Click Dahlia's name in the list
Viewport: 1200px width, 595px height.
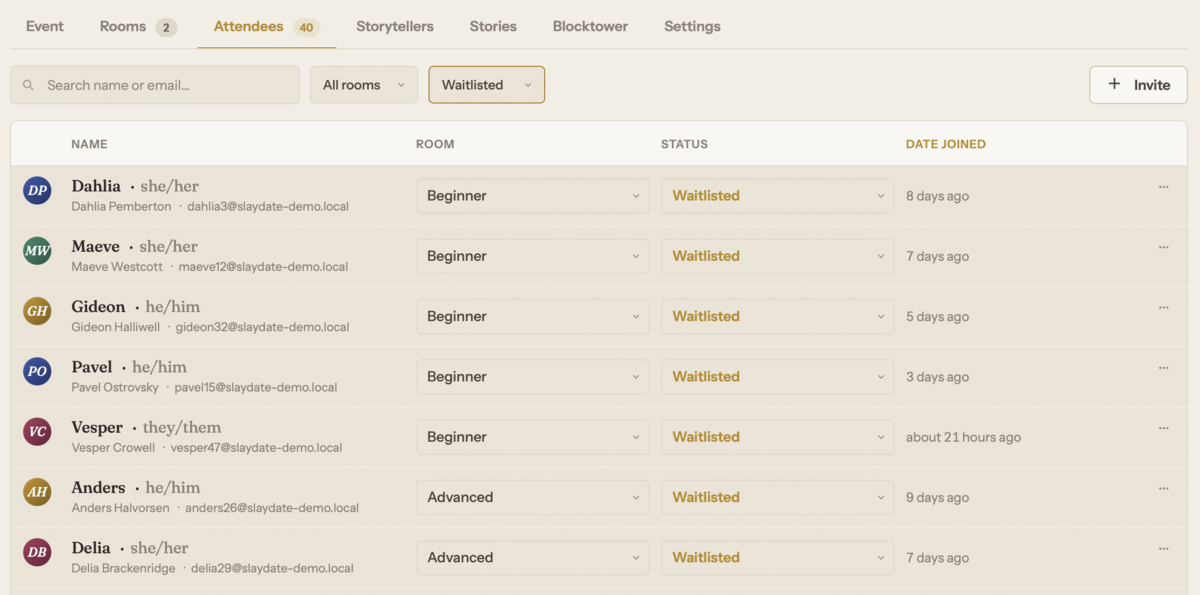click(96, 186)
